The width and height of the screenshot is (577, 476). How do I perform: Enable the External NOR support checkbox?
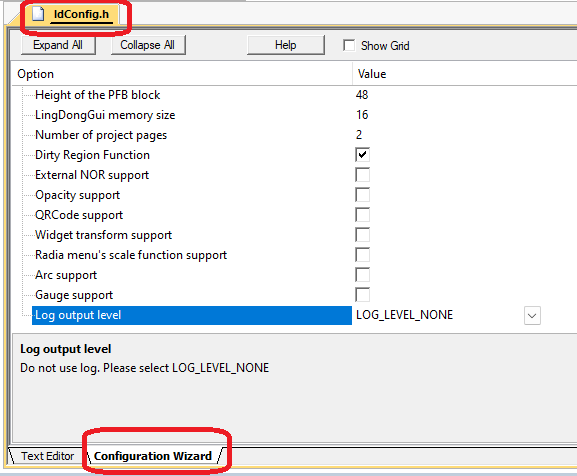(362, 175)
